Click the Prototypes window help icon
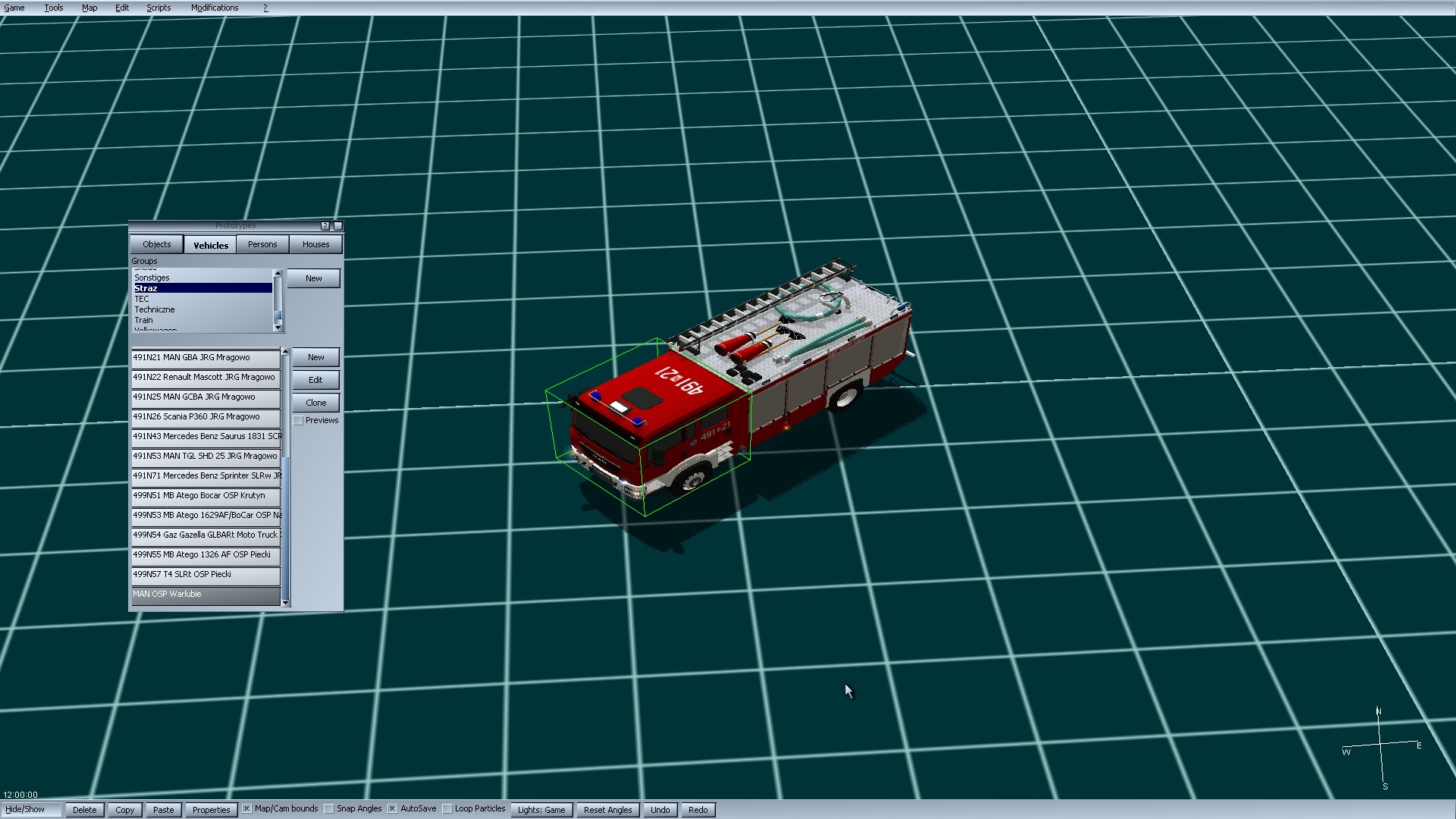Image resolution: width=1456 pixels, height=819 pixels. point(325,226)
